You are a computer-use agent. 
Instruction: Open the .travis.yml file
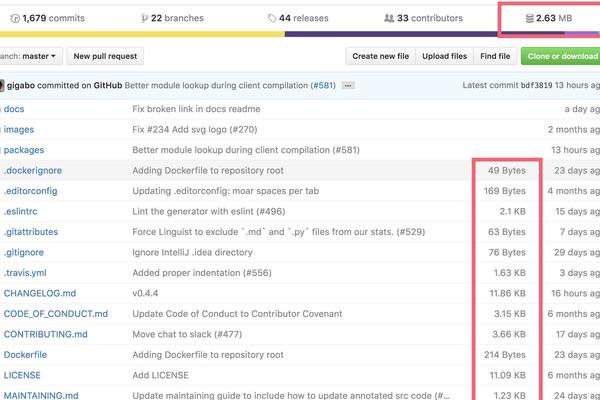(25, 273)
